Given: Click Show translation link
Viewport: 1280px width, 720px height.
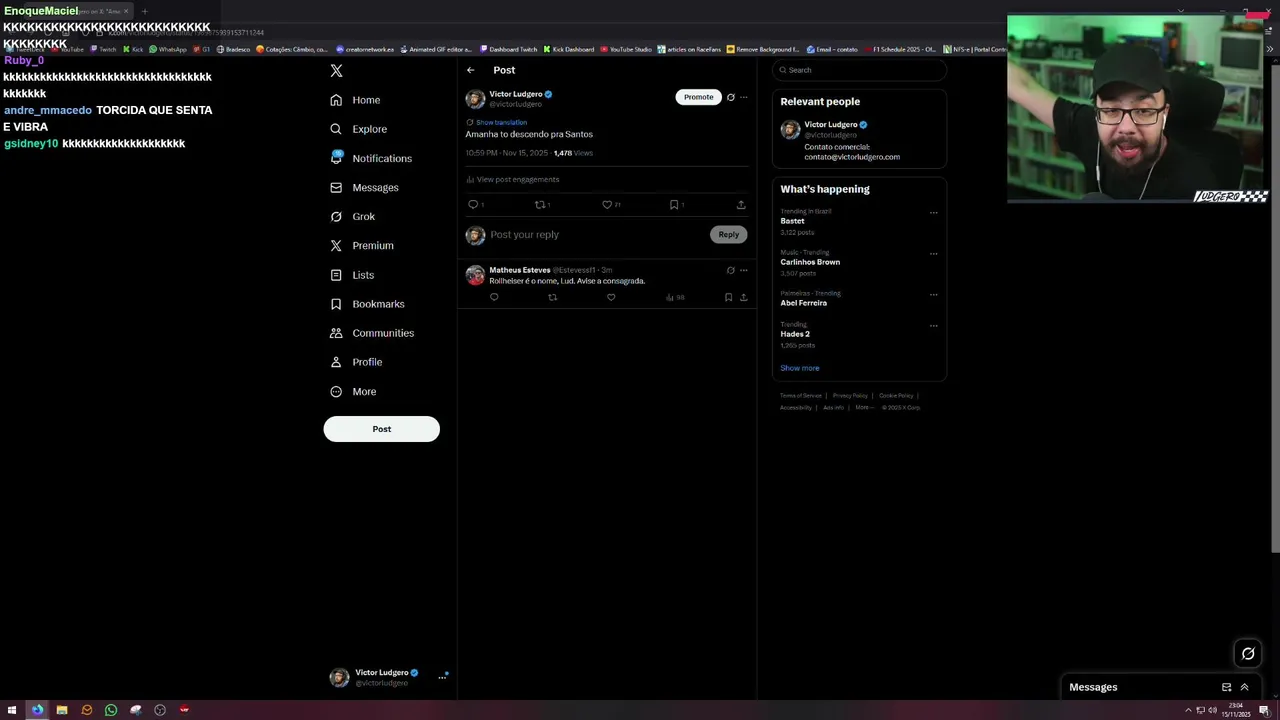Looking at the screenshot, I should coord(501,122).
